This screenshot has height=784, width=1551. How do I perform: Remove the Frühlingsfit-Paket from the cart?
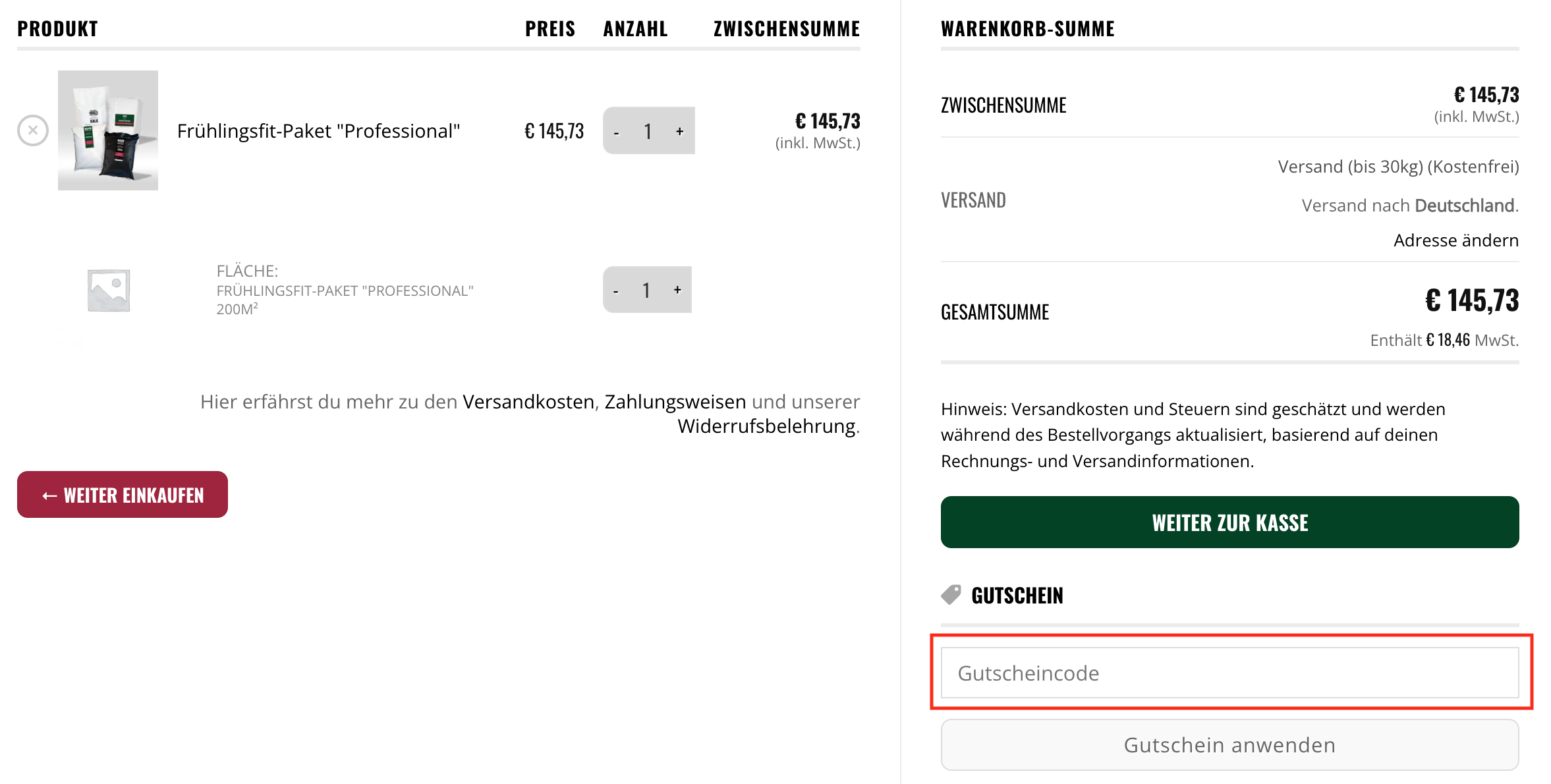point(32,130)
